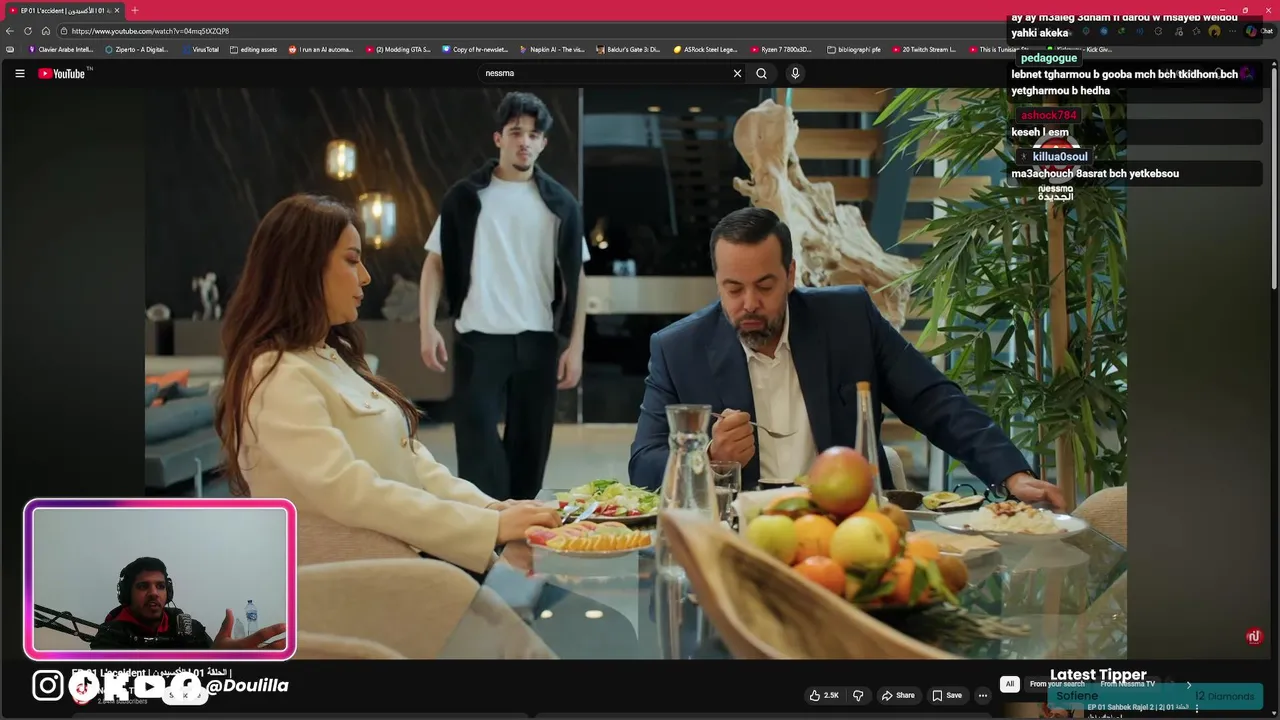Reload the page
Image resolution: width=1280 pixels, height=720 pixels.
(x=28, y=31)
